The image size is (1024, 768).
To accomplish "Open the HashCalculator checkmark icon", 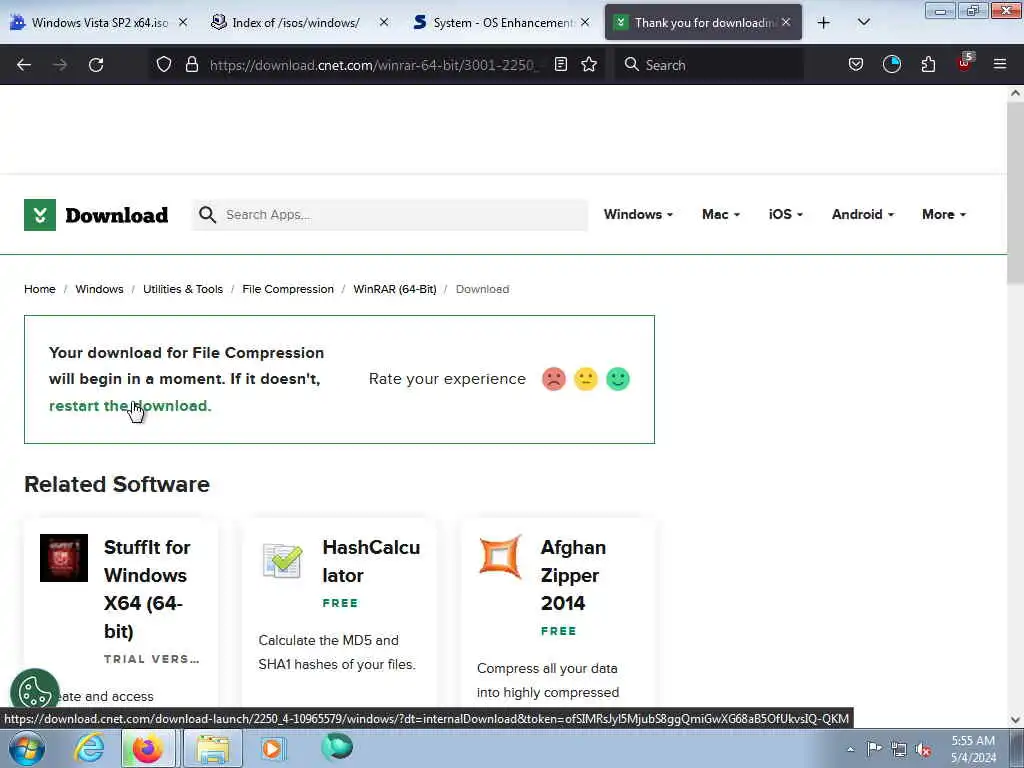I will pos(282,561).
